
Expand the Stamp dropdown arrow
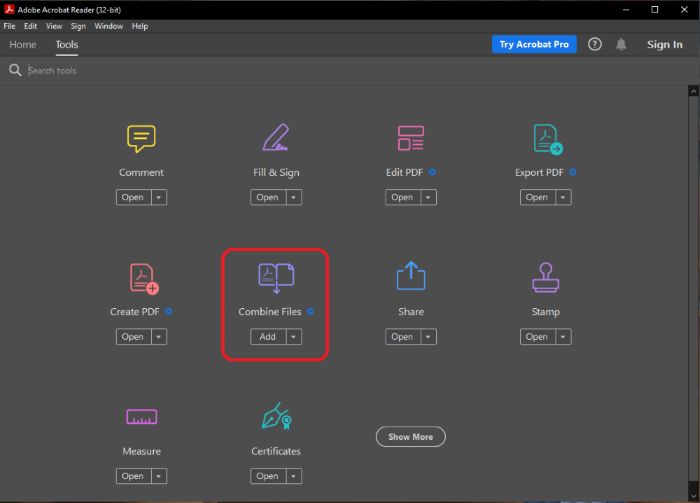pyautogui.click(x=563, y=337)
